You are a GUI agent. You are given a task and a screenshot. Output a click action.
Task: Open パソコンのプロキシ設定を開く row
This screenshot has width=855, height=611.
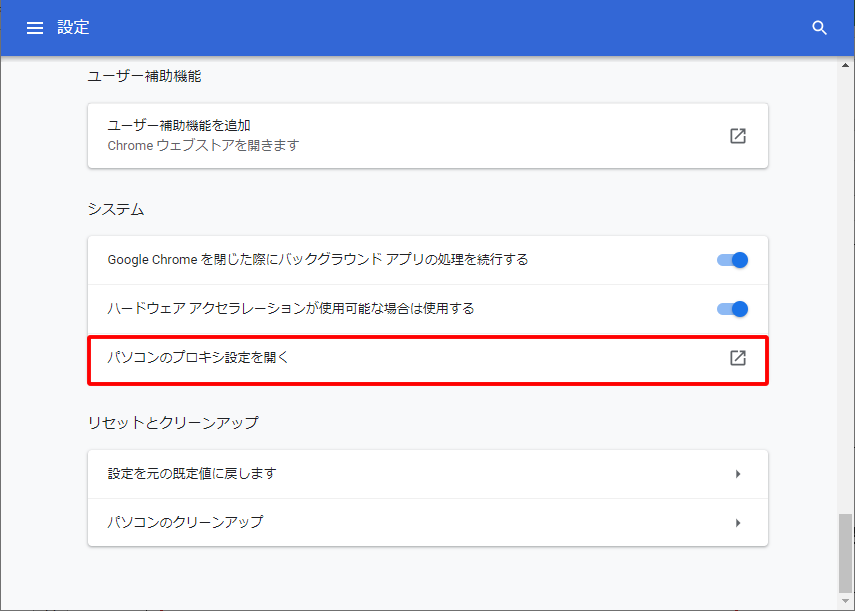[428, 360]
